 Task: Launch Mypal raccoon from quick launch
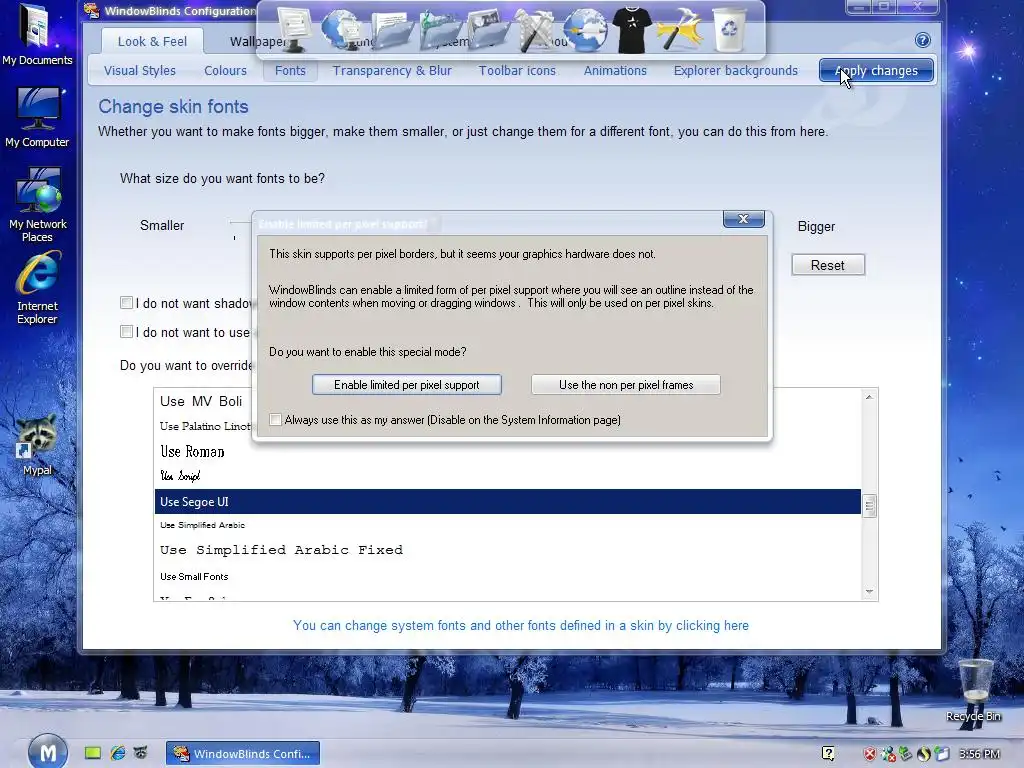[x=140, y=753]
